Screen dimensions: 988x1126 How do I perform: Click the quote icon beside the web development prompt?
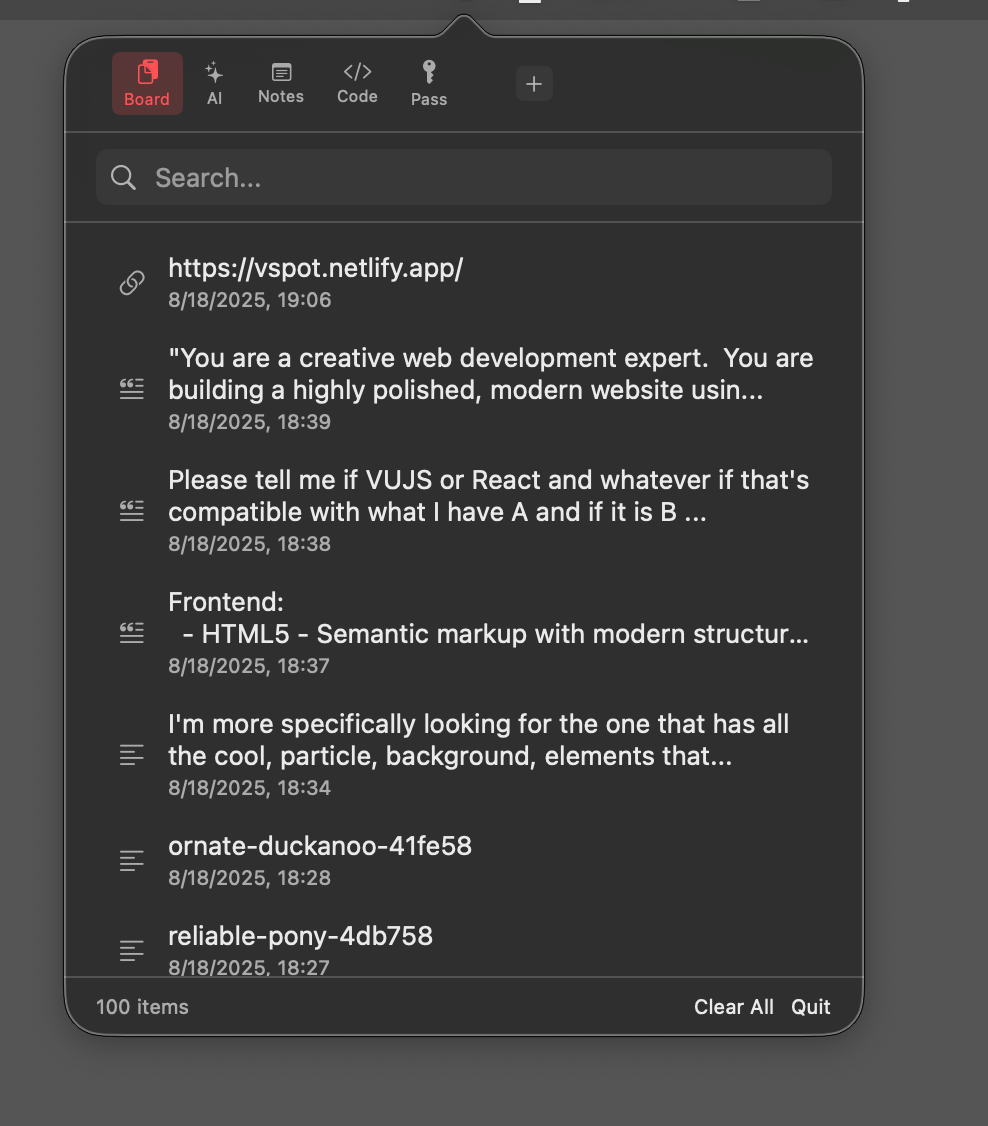coord(131,389)
